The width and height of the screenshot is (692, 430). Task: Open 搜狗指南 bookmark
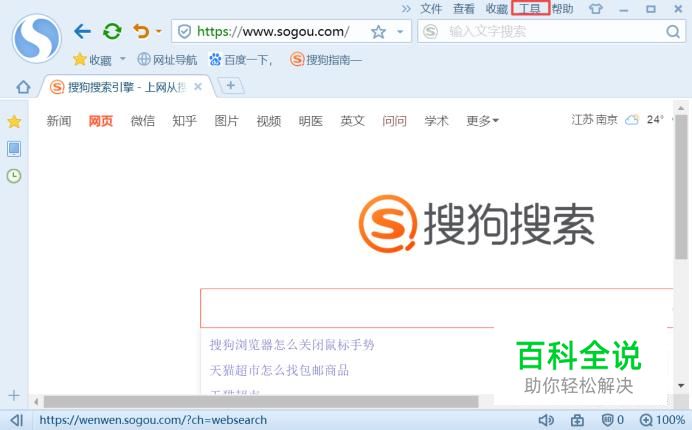(x=326, y=59)
